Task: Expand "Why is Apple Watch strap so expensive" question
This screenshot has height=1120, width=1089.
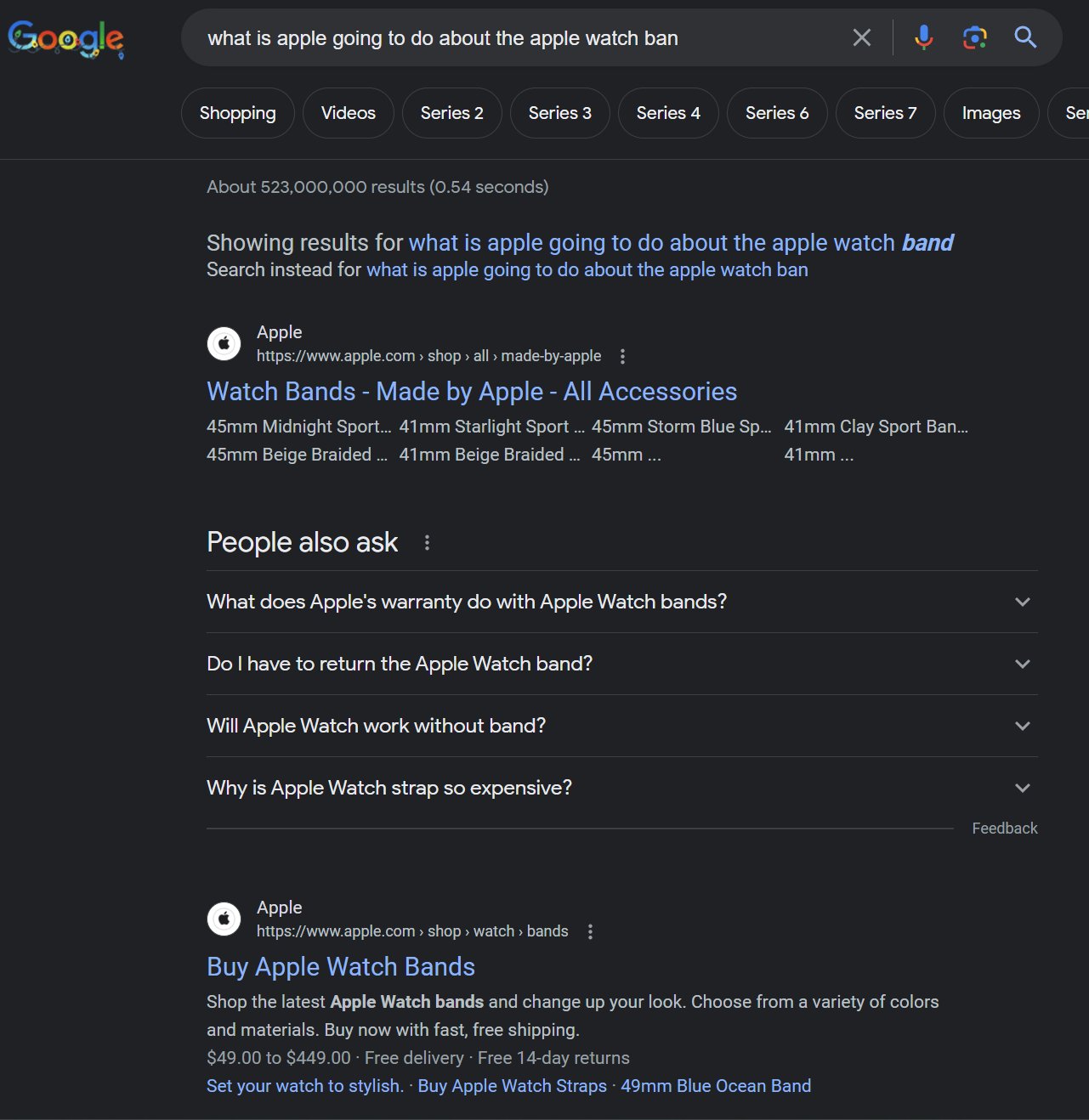Action: [x=621, y=788]
